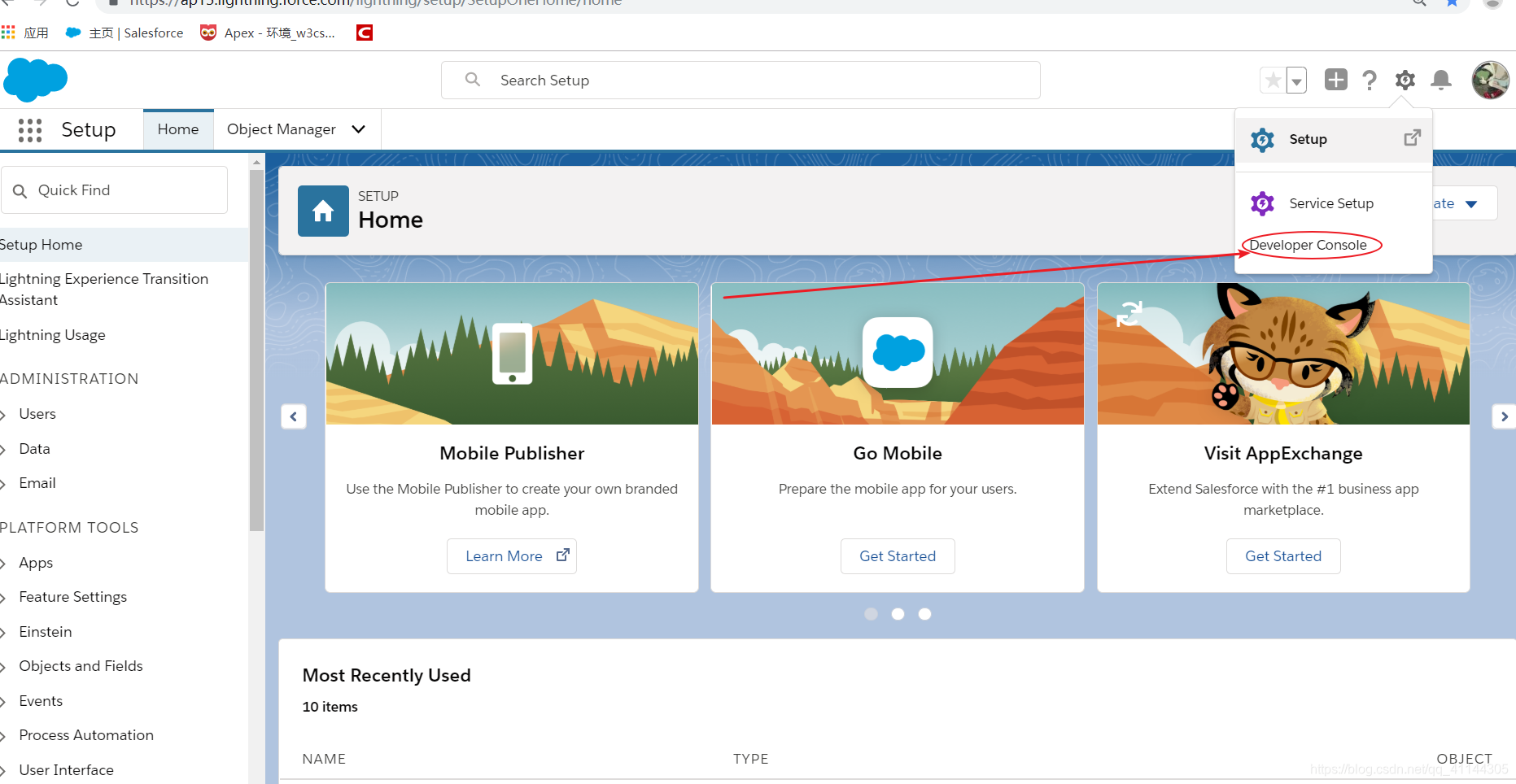This screenshot has width=1516, height=784.
Task: Click Get Started under Go Mobile
Action: (898, 556)
